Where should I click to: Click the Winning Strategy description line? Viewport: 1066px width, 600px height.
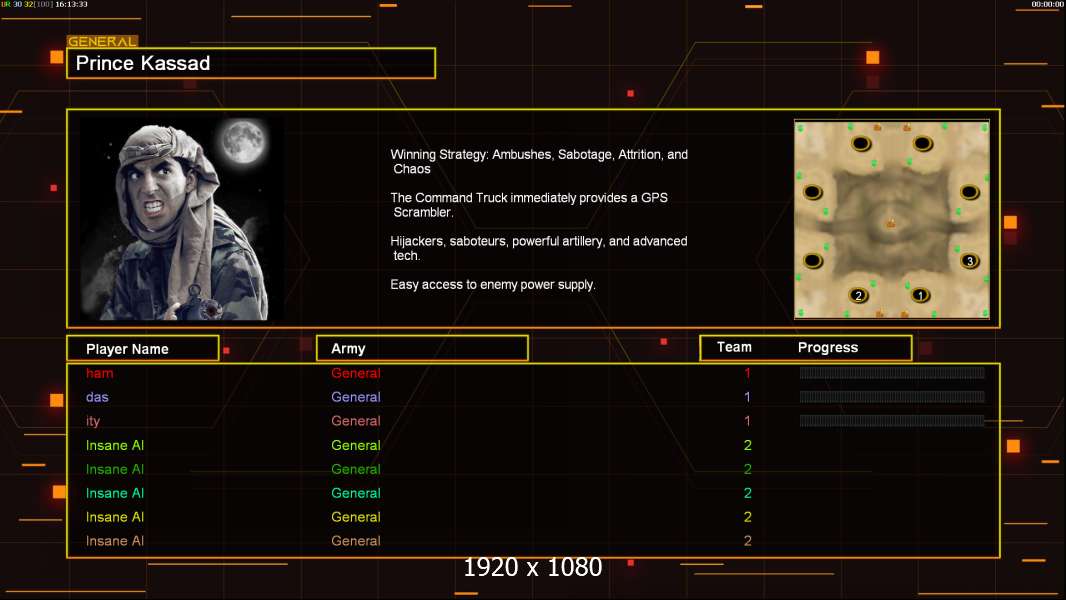(539, 162)
